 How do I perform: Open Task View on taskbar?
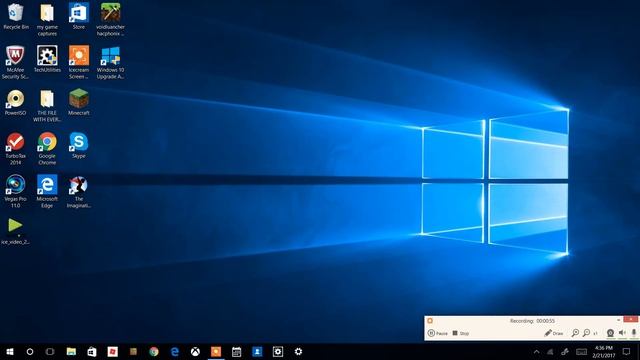coord(50,351)
